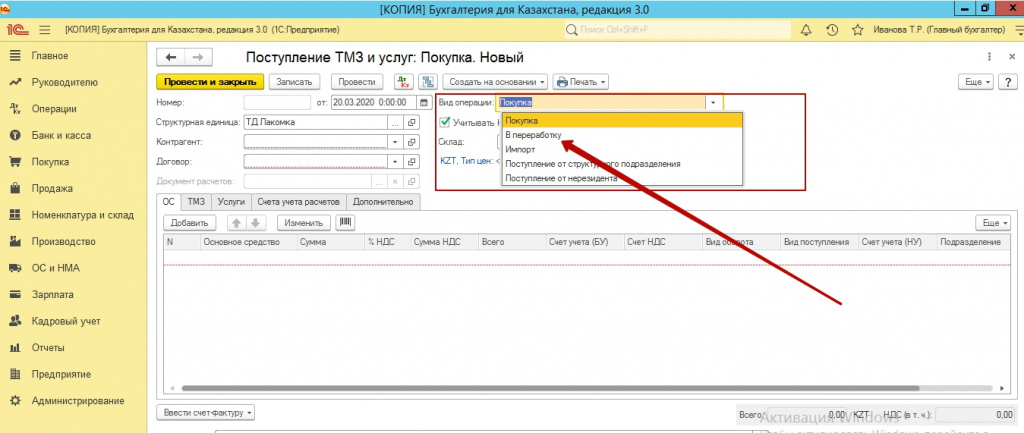Click Провести и закрыть button
Viewport: 1024px width, 433px height.
(210, 82)
